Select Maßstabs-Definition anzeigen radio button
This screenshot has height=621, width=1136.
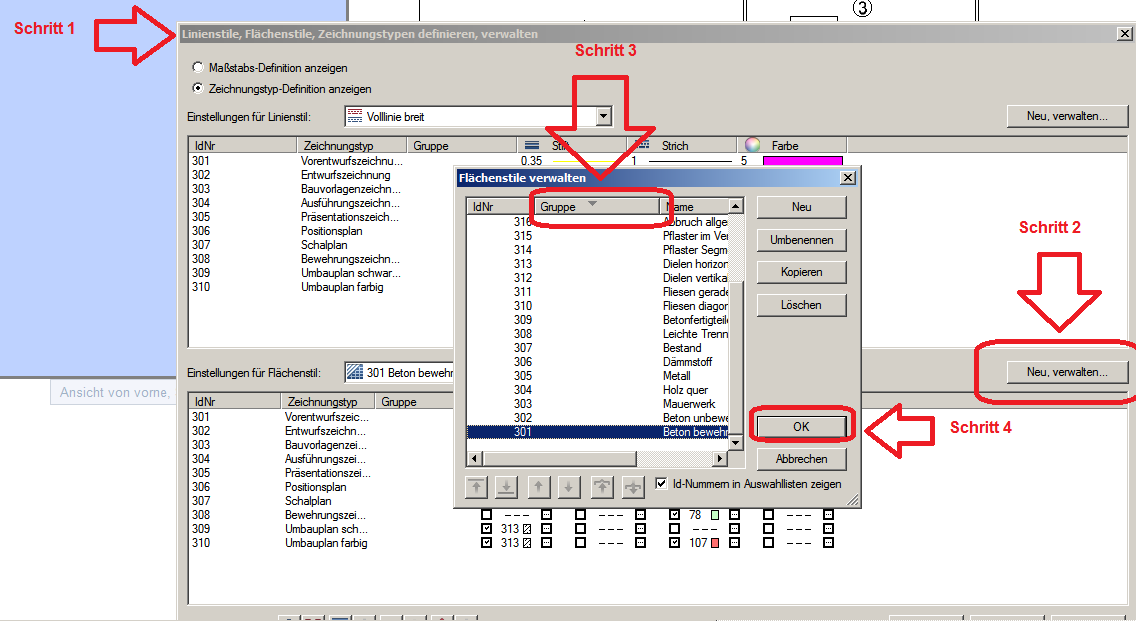pyautogui.click(x=198, y=68)
